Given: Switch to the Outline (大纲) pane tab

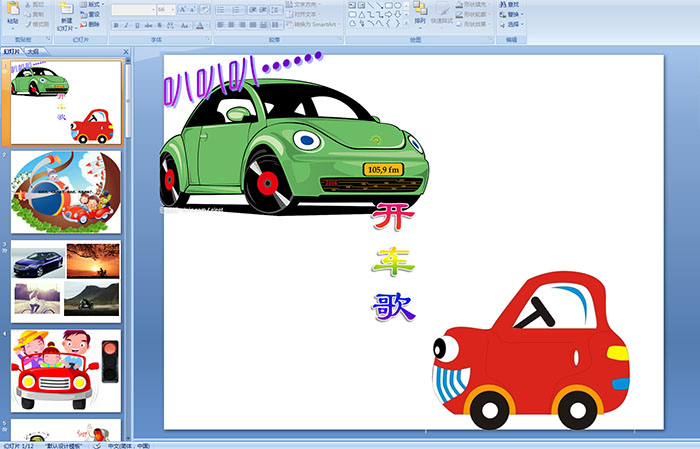Looking at the screenshot, I should pos(33,52).
